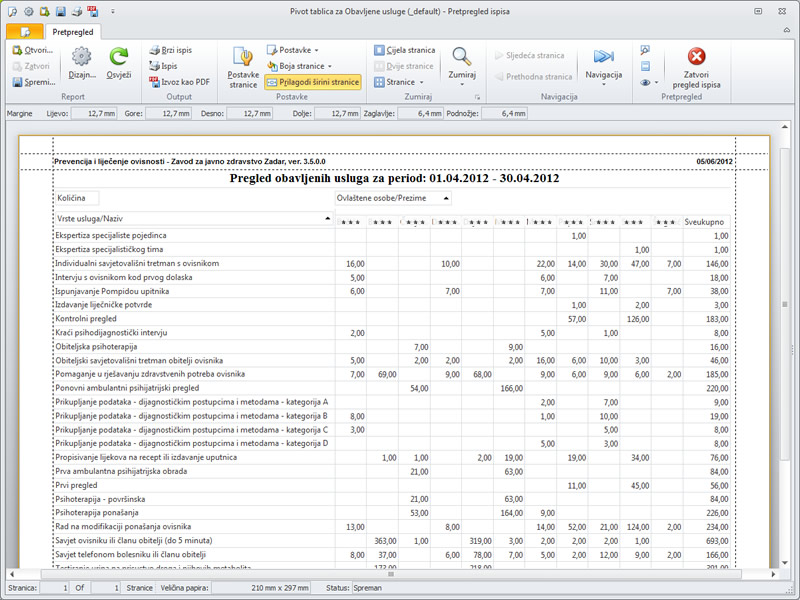Click Otvori to open a report

point(33,50)
